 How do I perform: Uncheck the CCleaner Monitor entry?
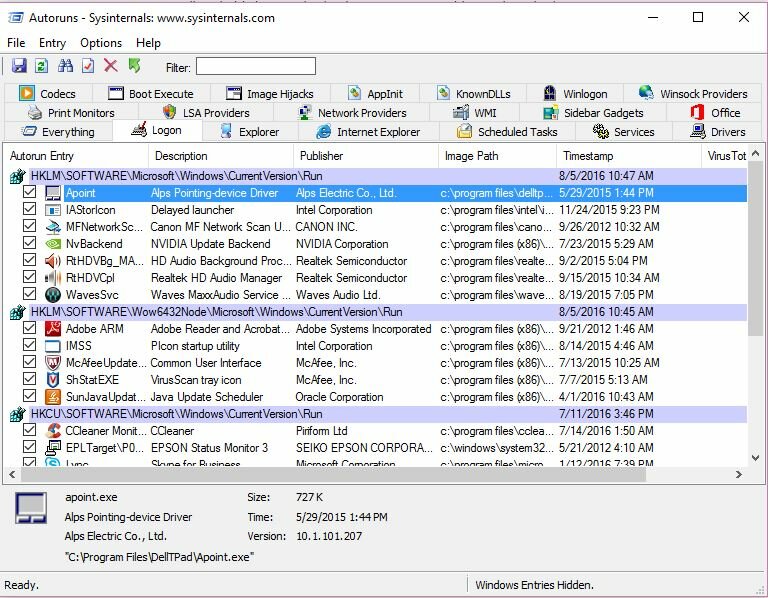(29, 430)
